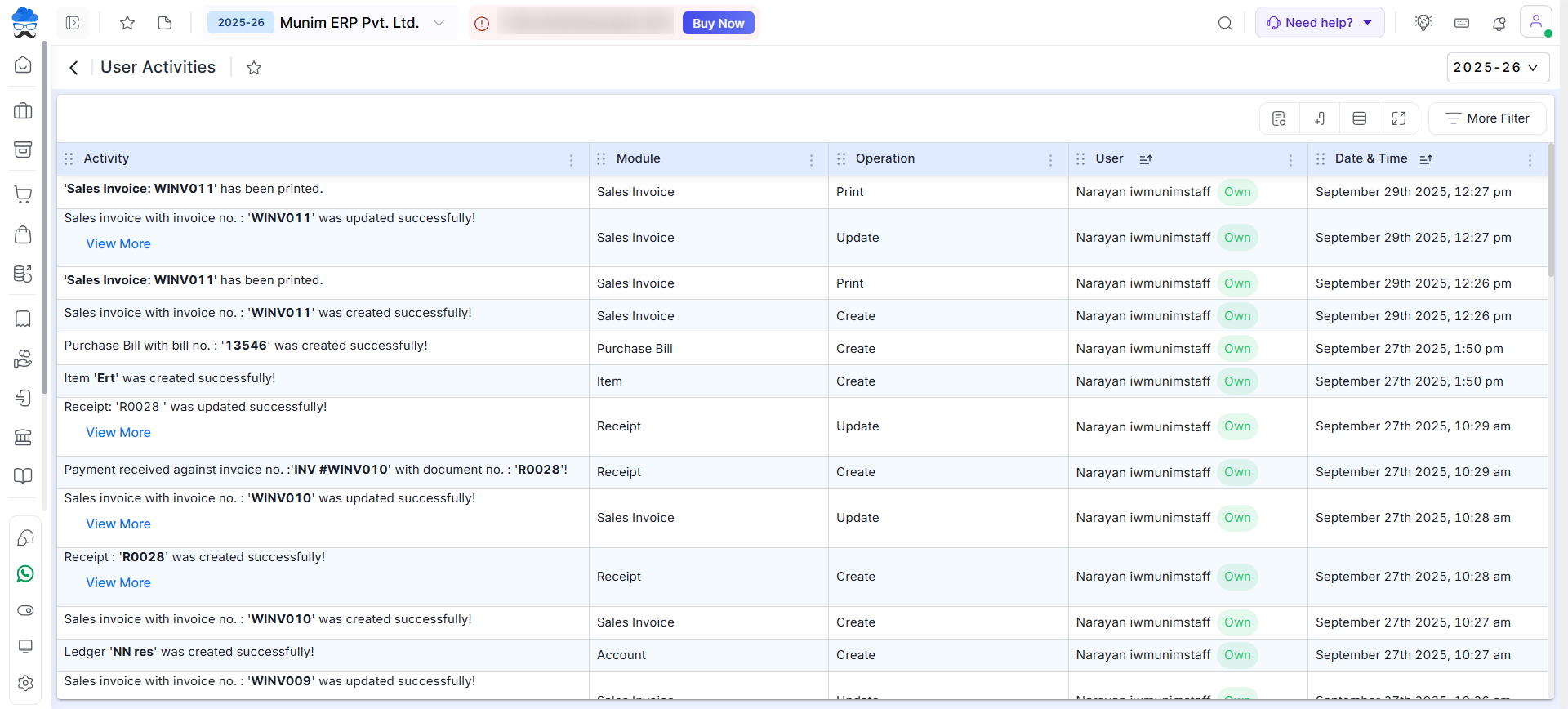Open keyboard shortcuts icon in header
The height and width of the screenshot is (709, 1568).
(x=1462, y=24)
